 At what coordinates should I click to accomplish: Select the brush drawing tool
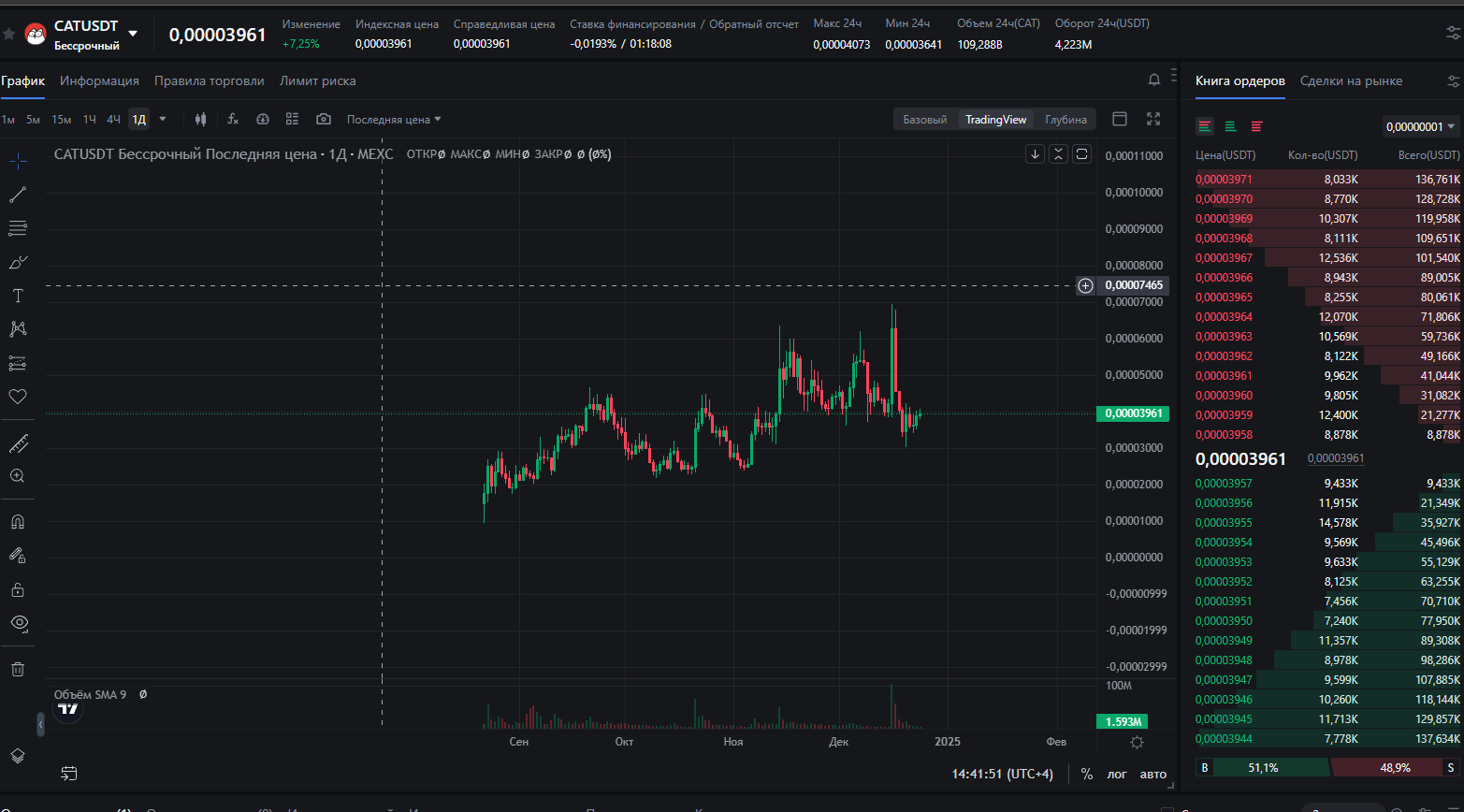tap(18, 262)
